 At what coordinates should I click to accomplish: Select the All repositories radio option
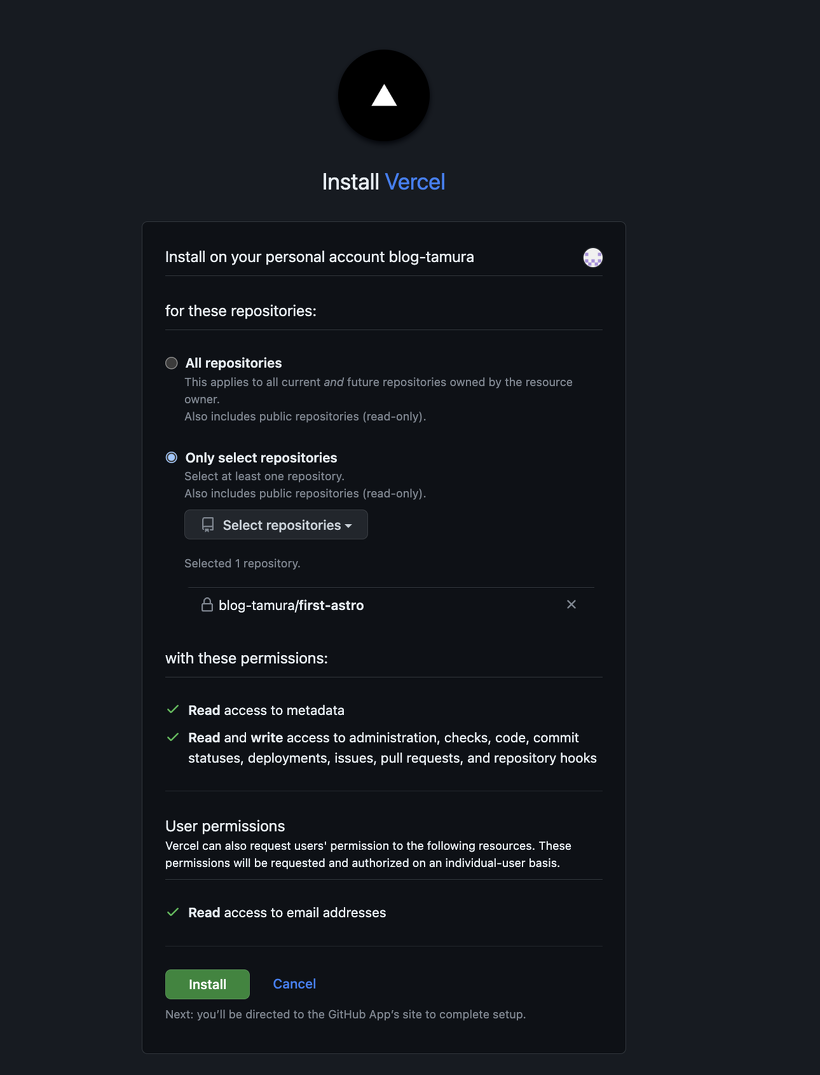171,363
